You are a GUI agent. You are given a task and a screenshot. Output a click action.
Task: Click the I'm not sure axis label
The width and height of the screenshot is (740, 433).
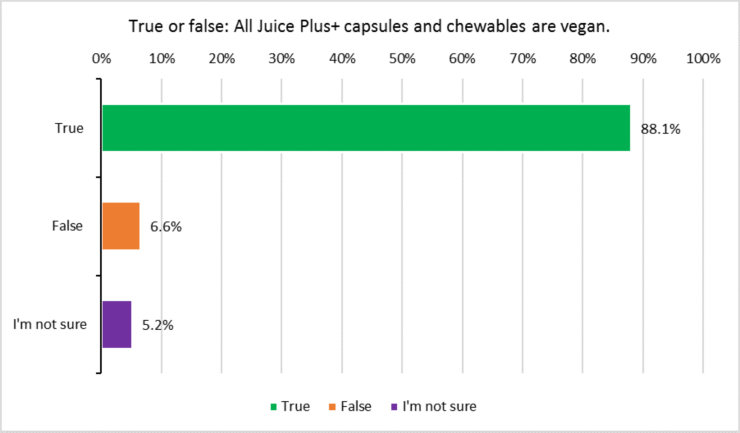tap(50, 324)
